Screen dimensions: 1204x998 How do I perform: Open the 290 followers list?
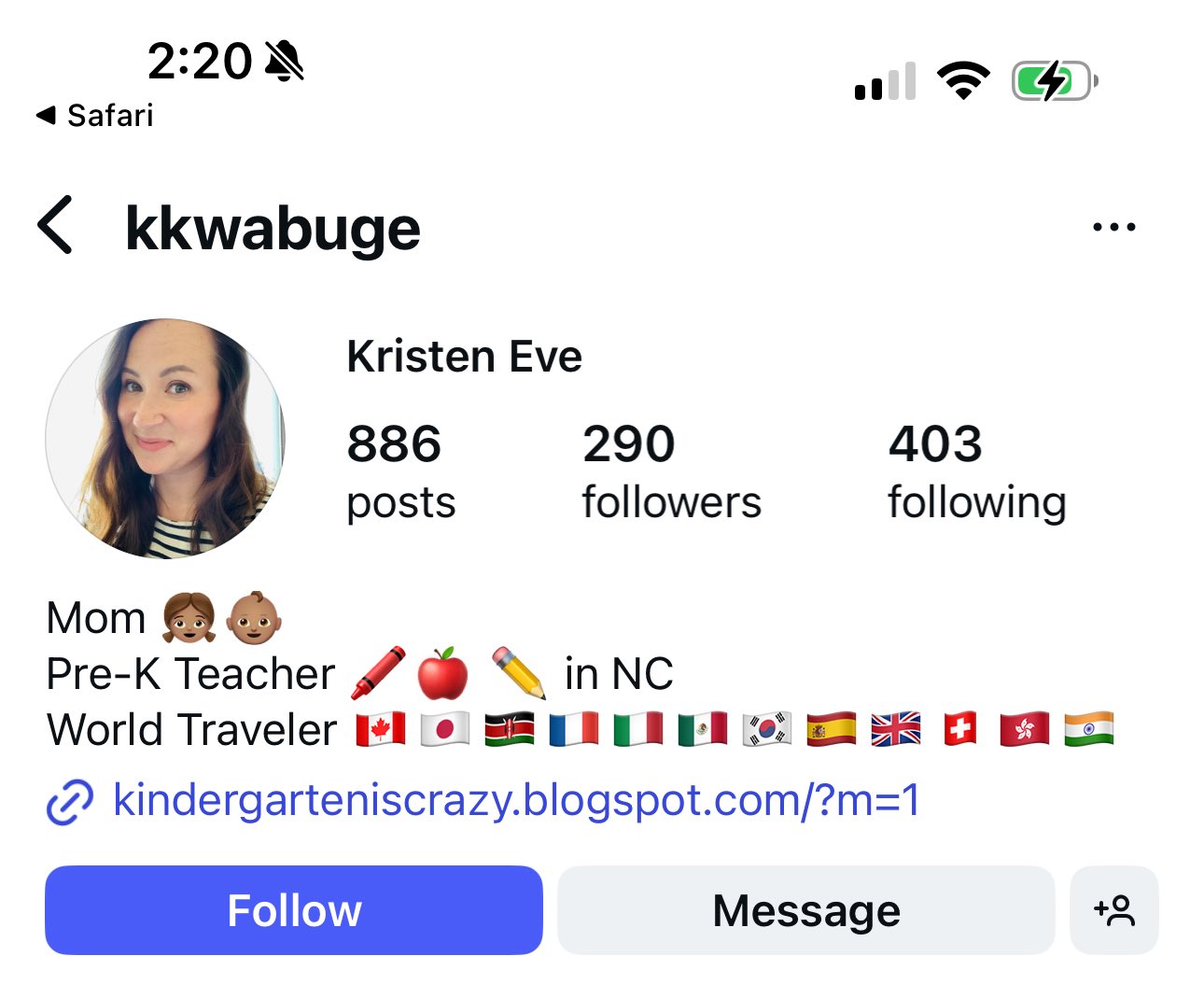point(672,471)
